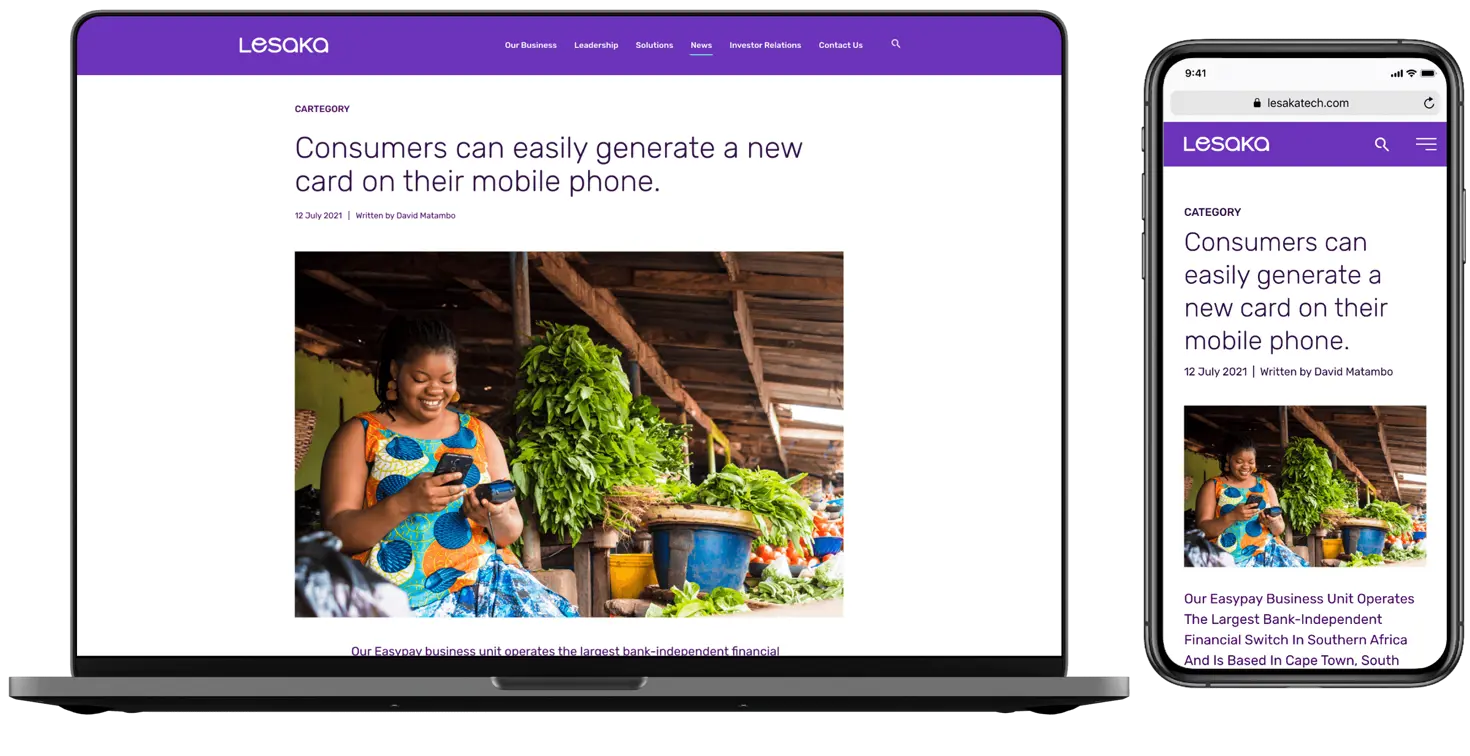This screenshot has height=756, width=1470.
Task: Open the mobile hamburger menu
Action: point(1426,144)
